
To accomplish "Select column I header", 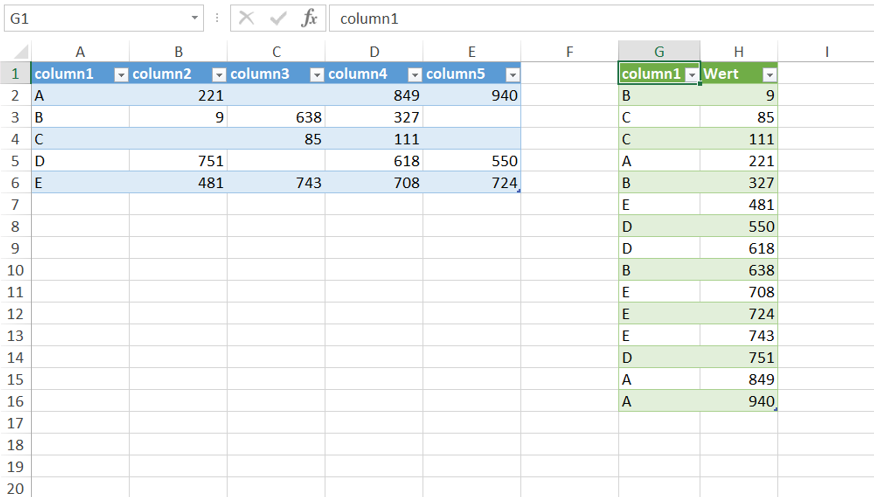I will pyautogui.click(x=827, y=52).
